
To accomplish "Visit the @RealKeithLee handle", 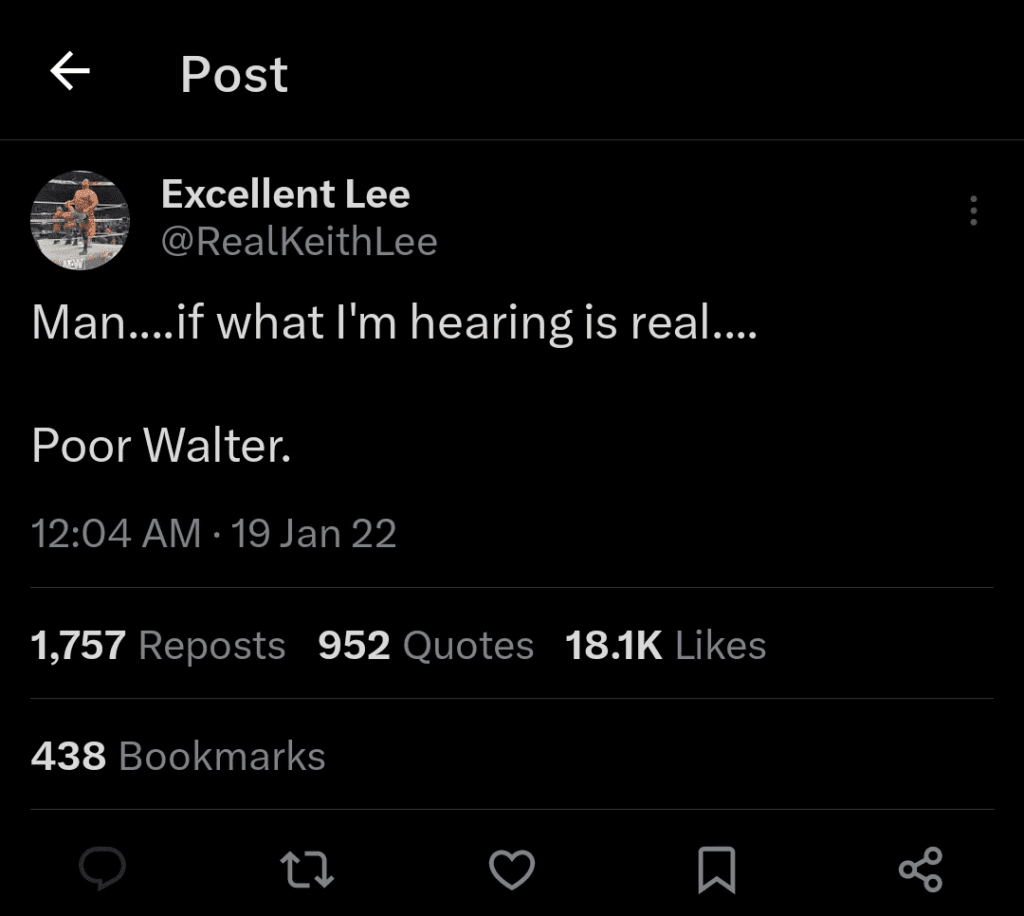I will click(299, 242).
